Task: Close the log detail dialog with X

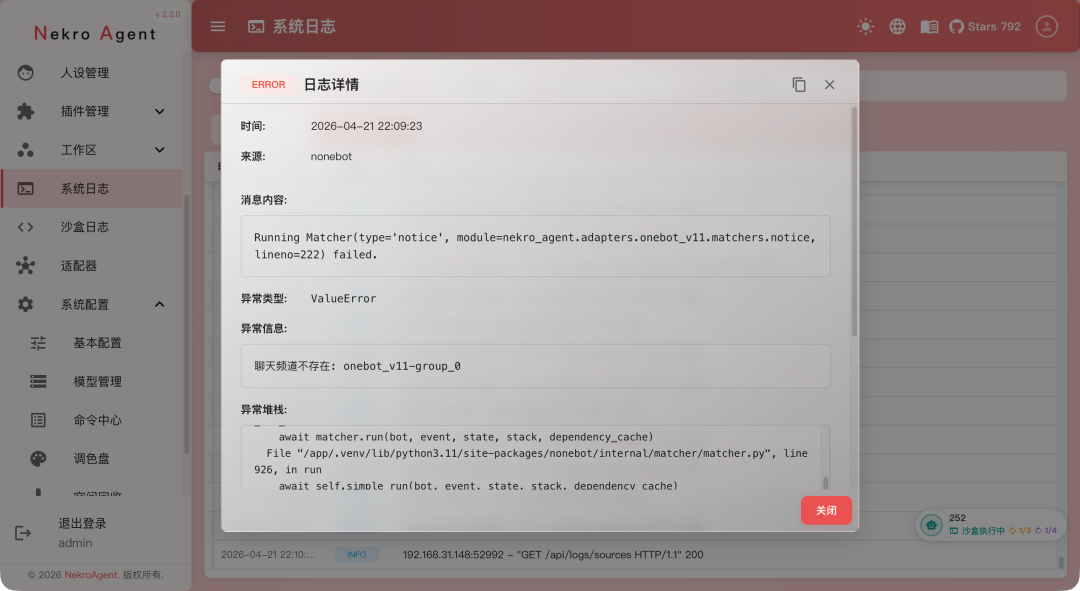Action: point(829,85)
